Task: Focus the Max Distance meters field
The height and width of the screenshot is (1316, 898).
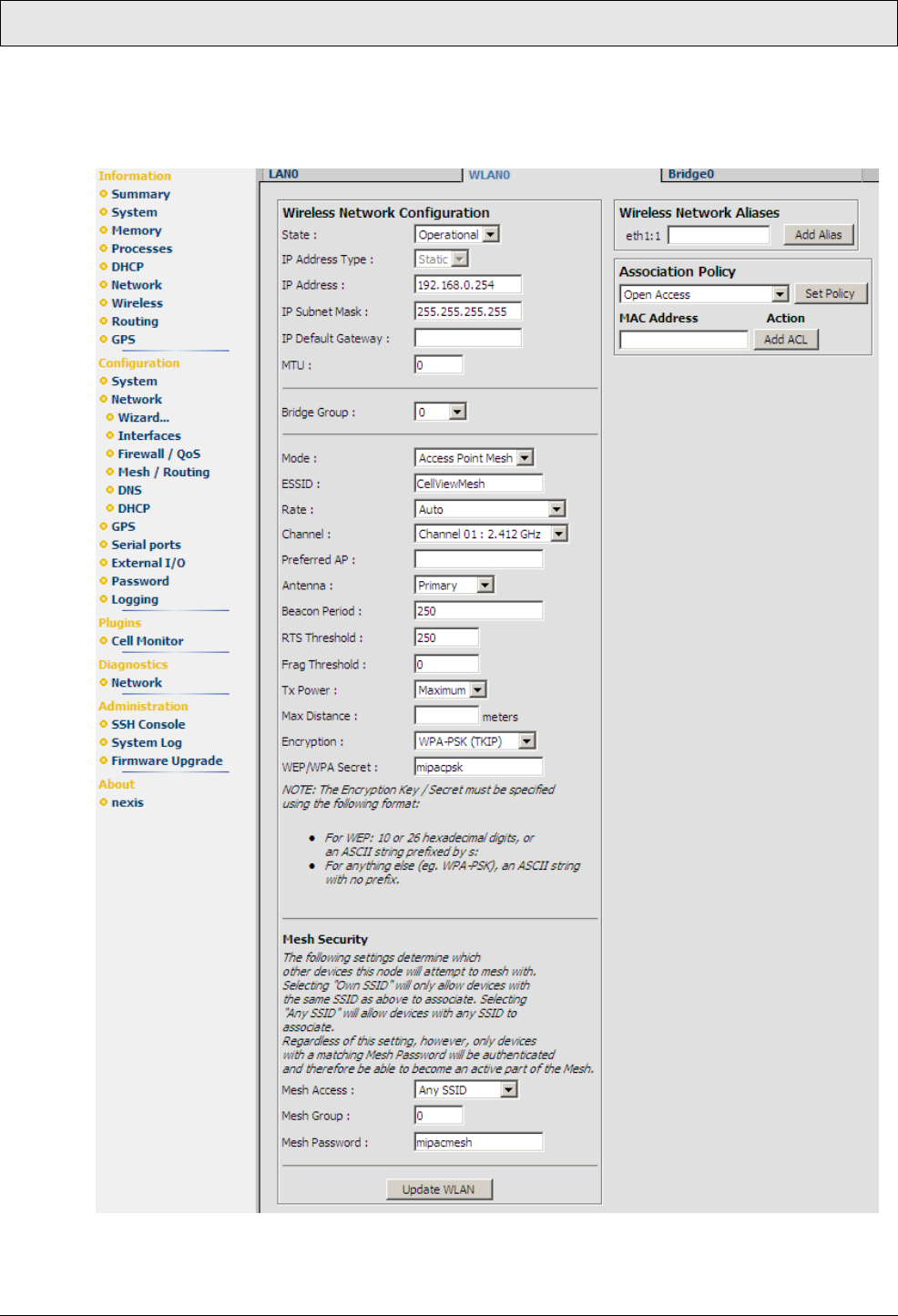Action: (446, 716)
